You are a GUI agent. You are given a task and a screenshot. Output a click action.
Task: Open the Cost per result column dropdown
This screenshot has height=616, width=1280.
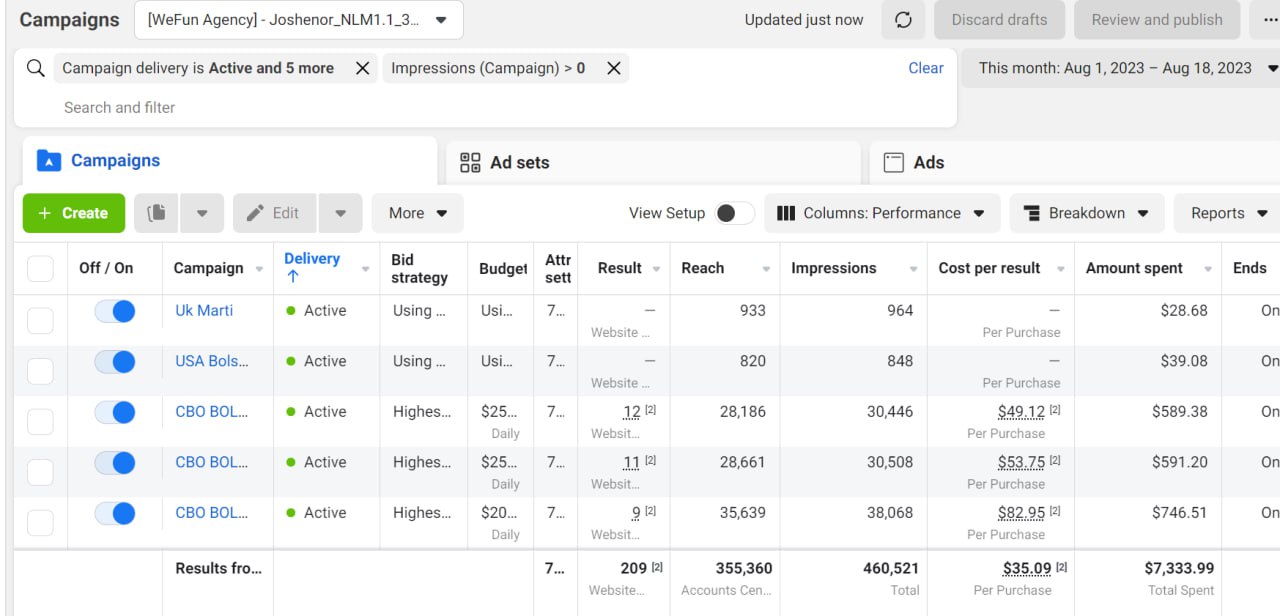coord(1061,269)
